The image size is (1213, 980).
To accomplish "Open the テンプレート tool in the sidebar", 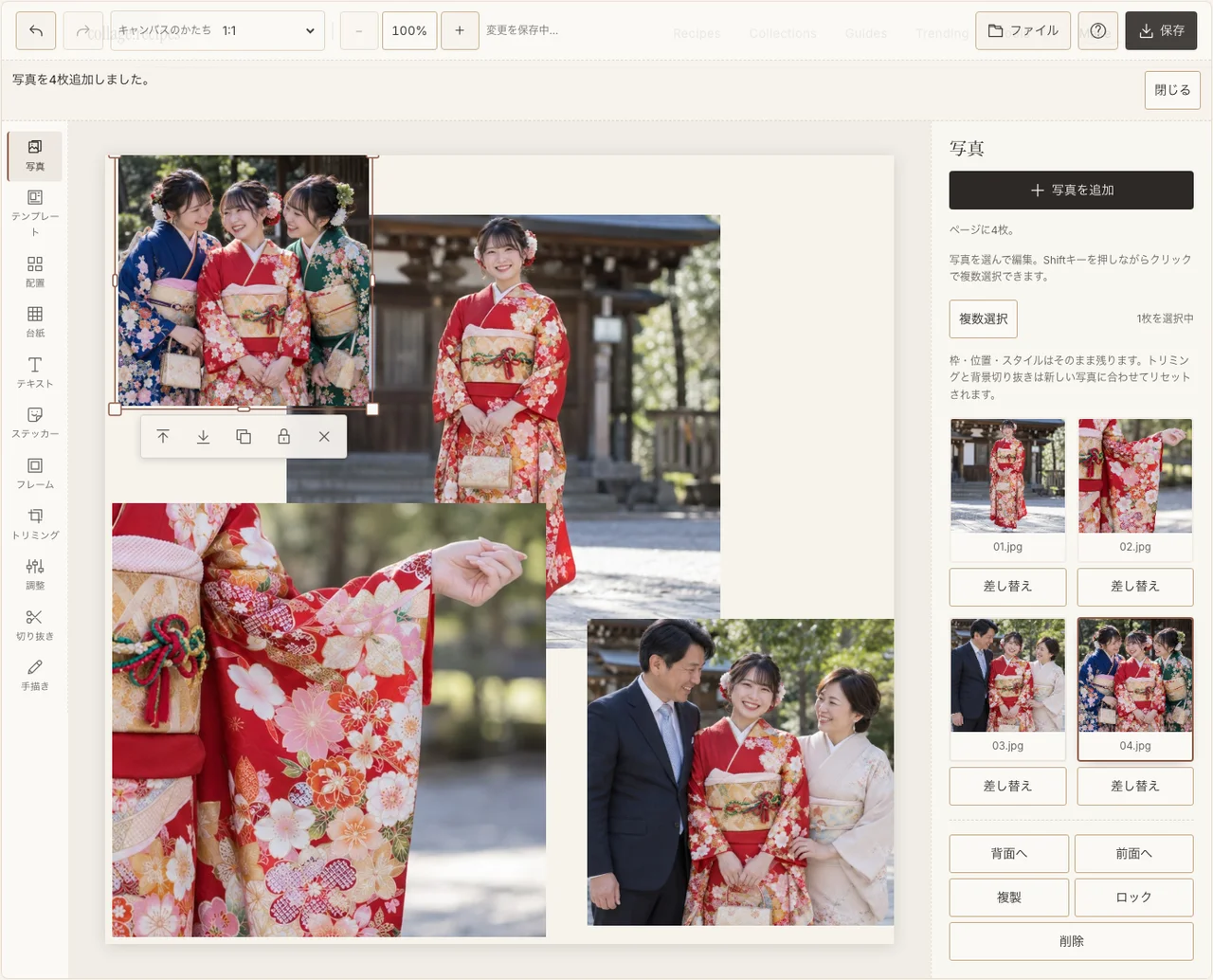I will [x=35, y=212].
